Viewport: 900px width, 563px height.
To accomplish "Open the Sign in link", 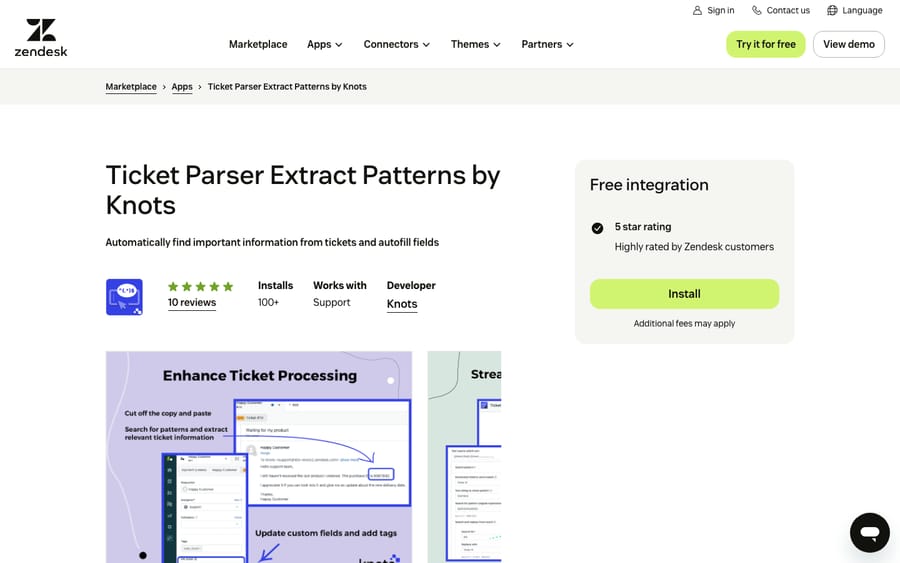I will (x=713, y=10).
